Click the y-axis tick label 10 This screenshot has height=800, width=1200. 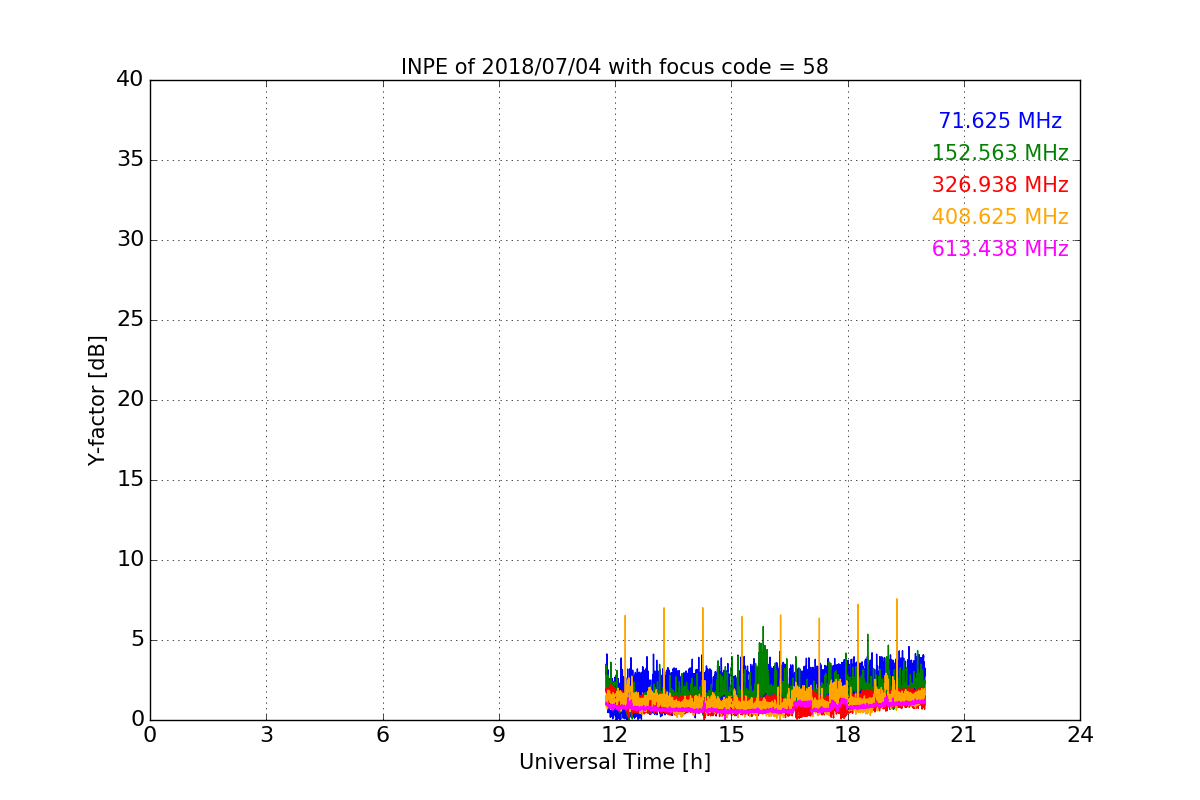click(x=130, y=560)
